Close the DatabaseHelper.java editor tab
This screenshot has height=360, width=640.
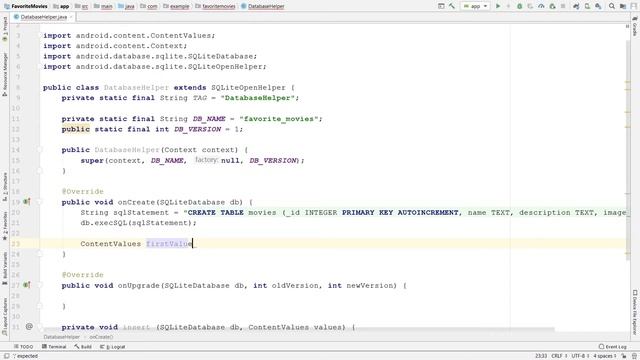[x=71, y=17]
